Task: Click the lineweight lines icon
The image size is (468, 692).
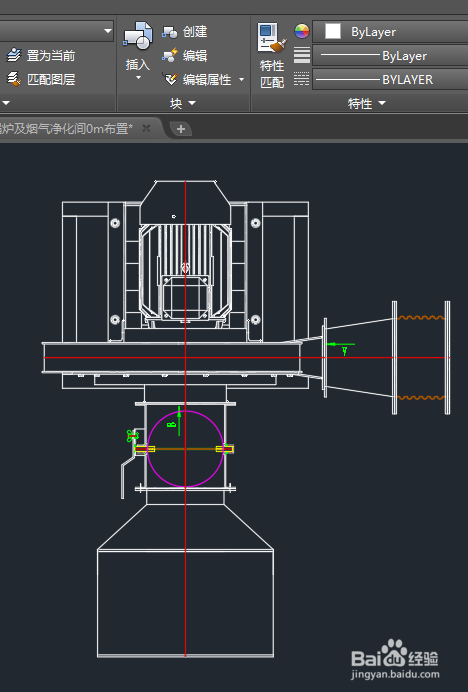Action: pyautogui.click(x=302, y=55)
